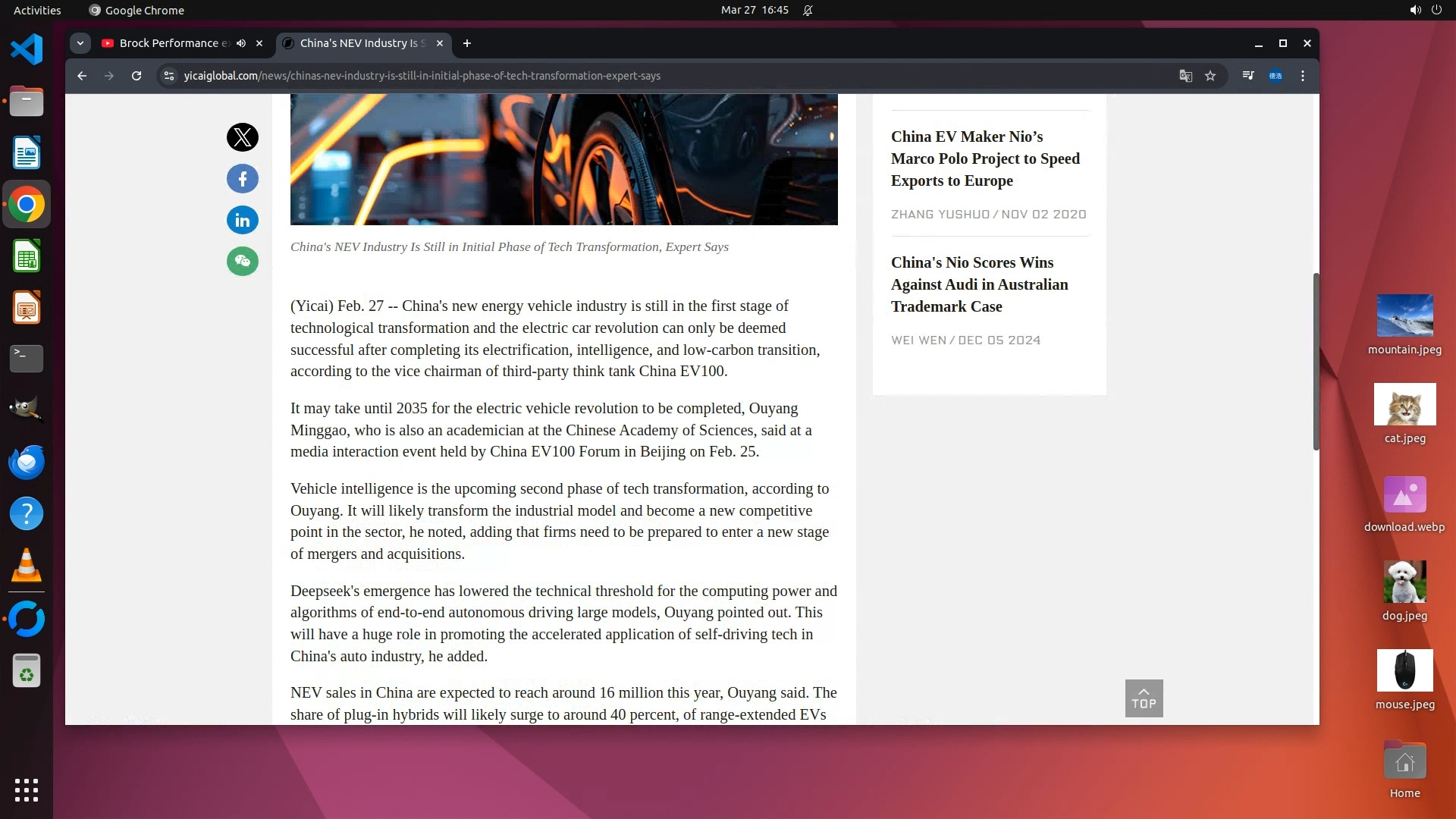Open media control icon in toolbar
Image resolution: width=1456 pixels, height=819 pixels.
click(x=1248, y=76)
